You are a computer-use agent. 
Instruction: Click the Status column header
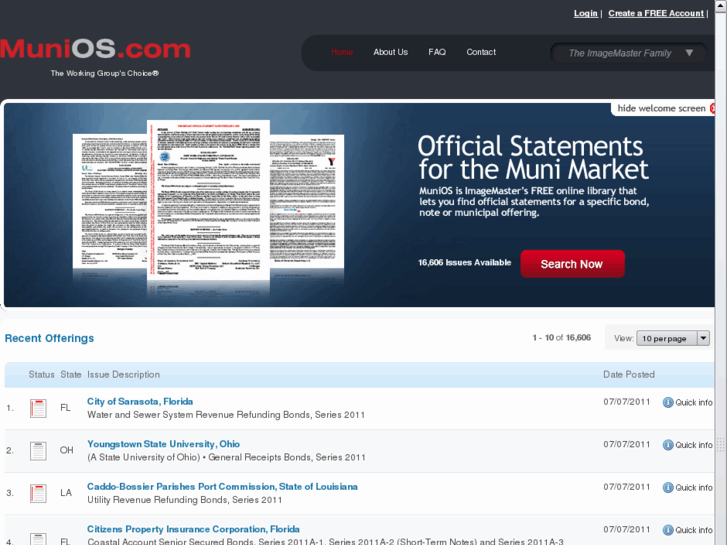pos(41,374)
